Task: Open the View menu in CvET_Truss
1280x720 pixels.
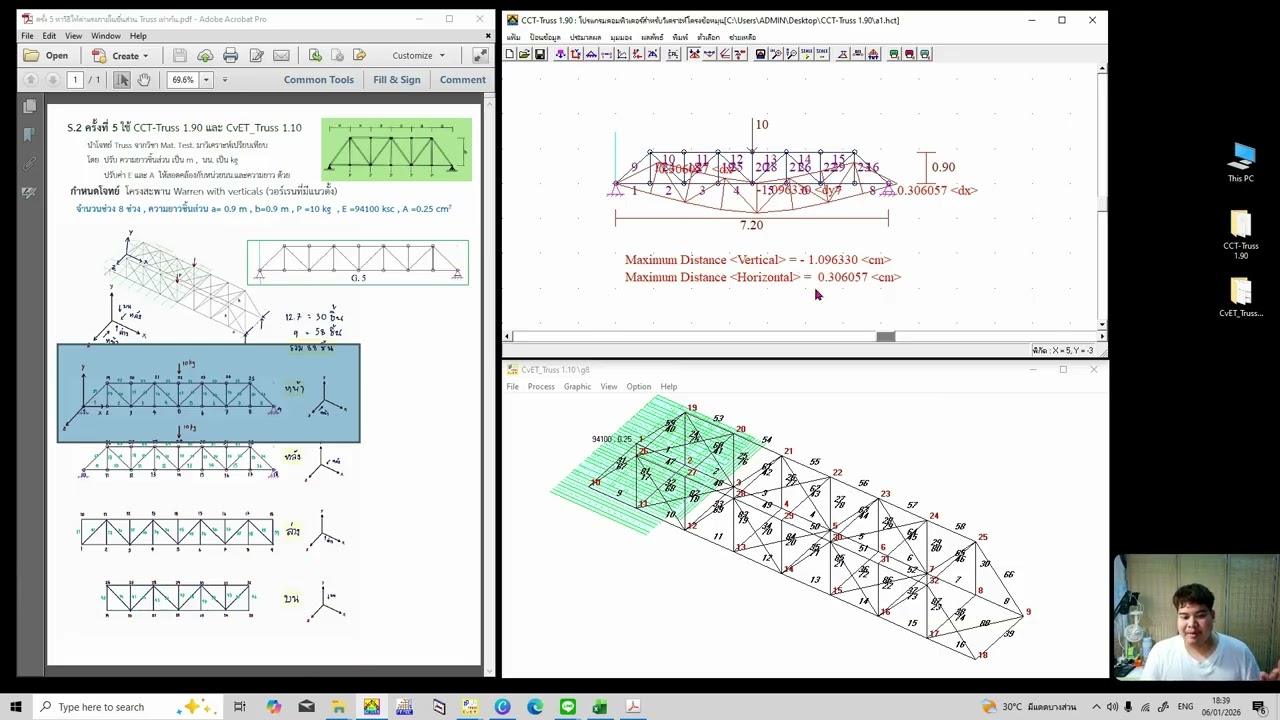Action: [x=609, y=387]
